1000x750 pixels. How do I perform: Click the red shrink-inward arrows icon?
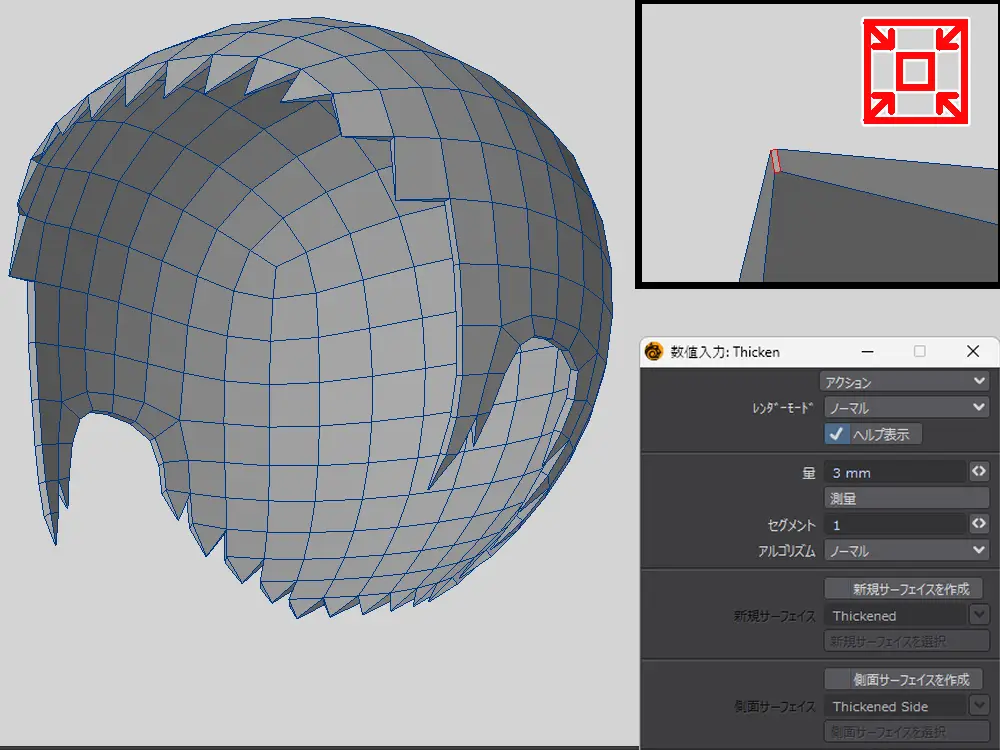pyautogui.click(x=916, y=71)
